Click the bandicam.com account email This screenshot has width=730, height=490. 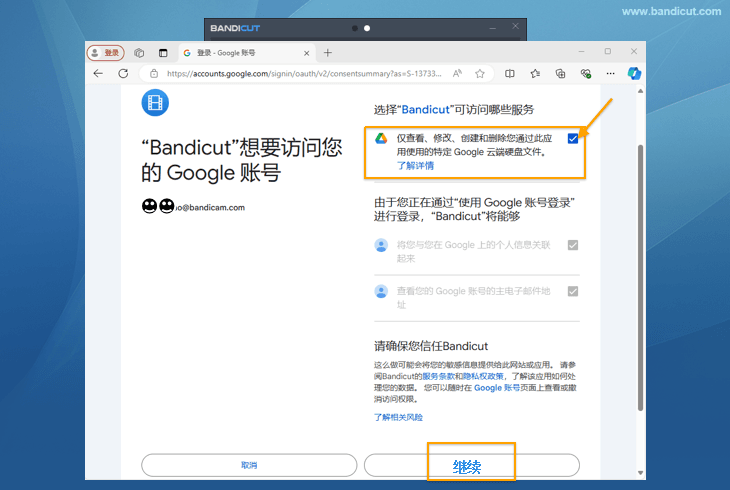pos(210,207)
